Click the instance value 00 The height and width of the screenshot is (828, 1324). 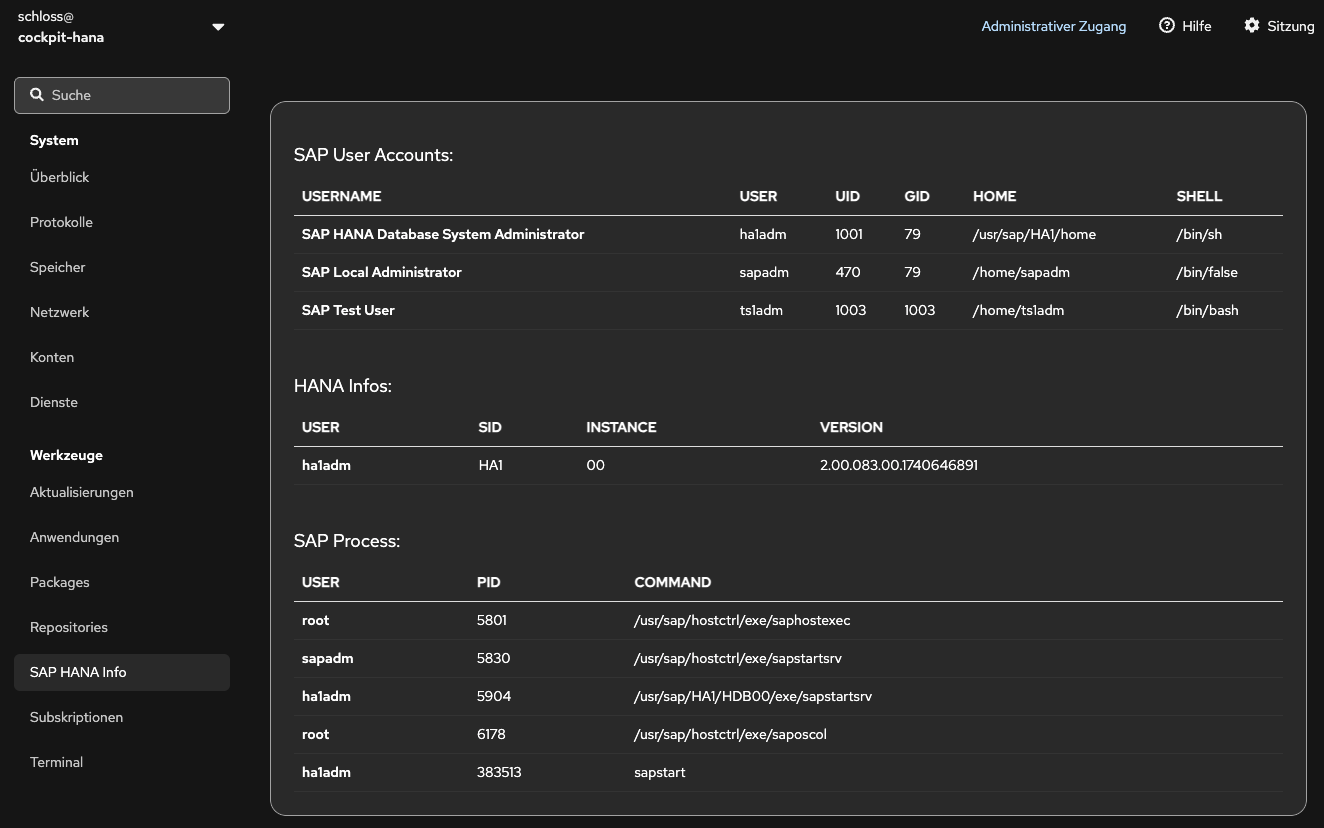click(595, 465)
